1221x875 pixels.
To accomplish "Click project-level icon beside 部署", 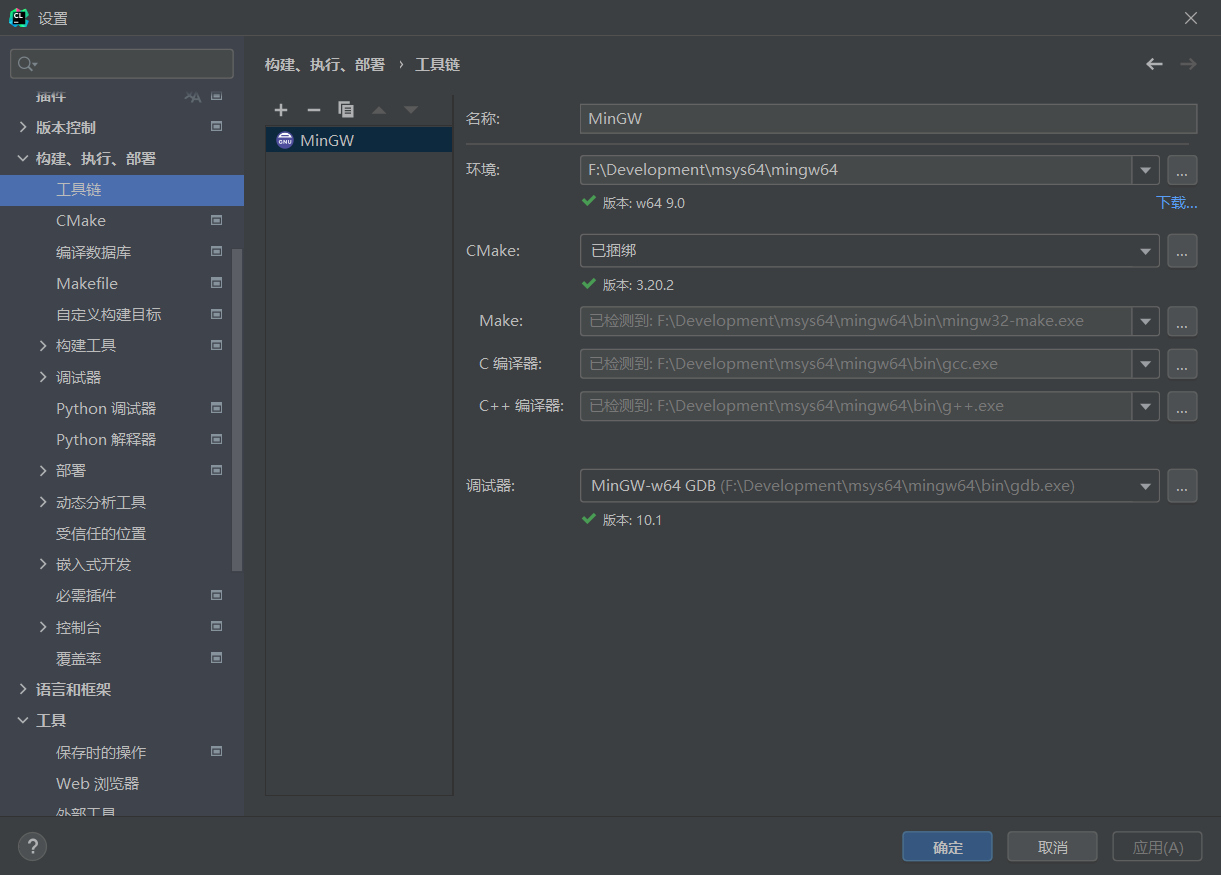I will [x=216, y=470].
